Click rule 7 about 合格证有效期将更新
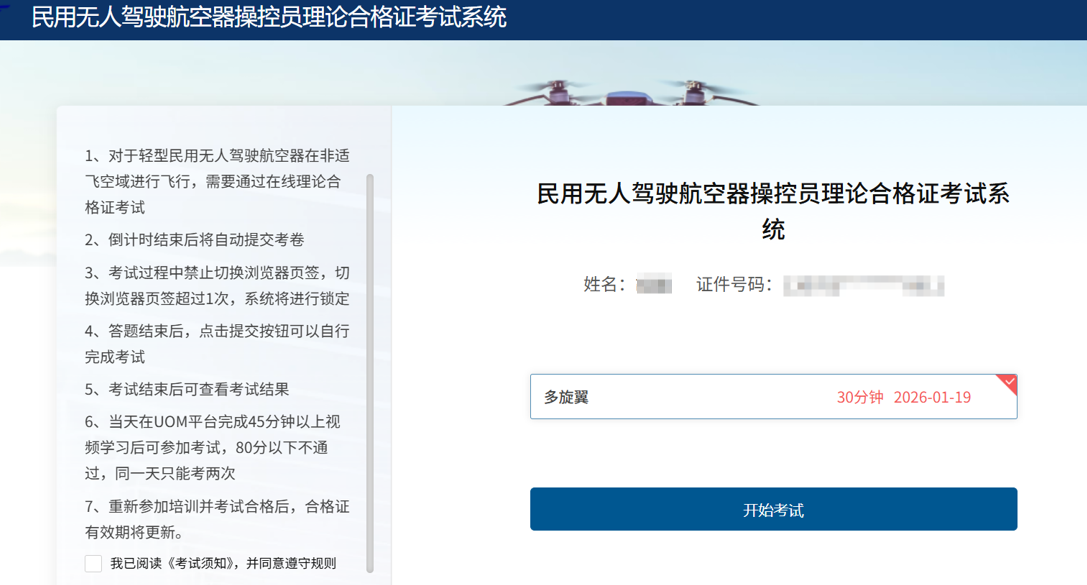The height and width of the screenshot is (585, 1087). (217, 519)
